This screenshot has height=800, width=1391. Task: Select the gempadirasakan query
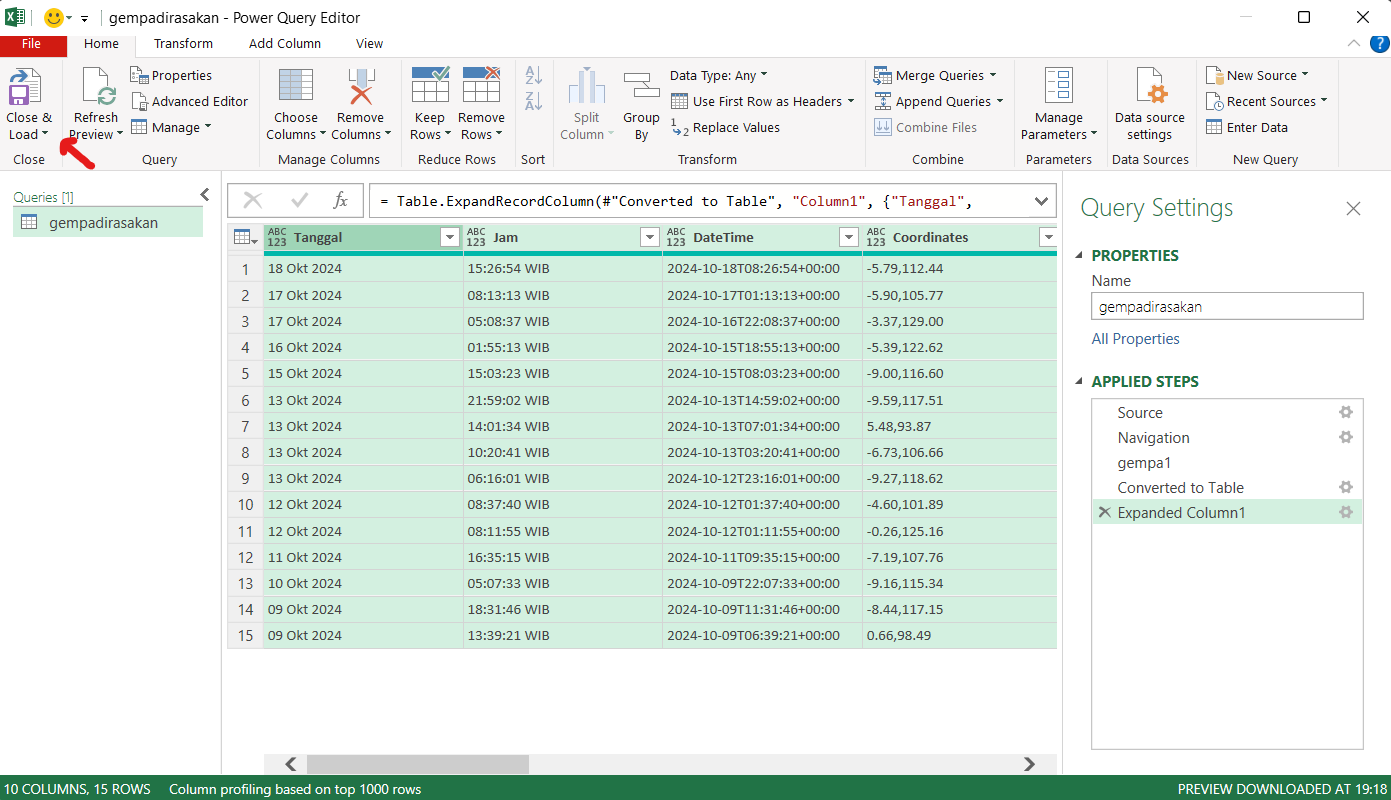coord(108,223)
